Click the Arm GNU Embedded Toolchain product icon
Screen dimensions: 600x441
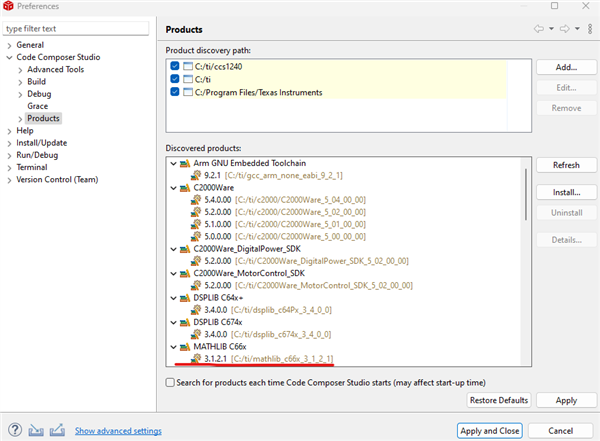[185, 163]
